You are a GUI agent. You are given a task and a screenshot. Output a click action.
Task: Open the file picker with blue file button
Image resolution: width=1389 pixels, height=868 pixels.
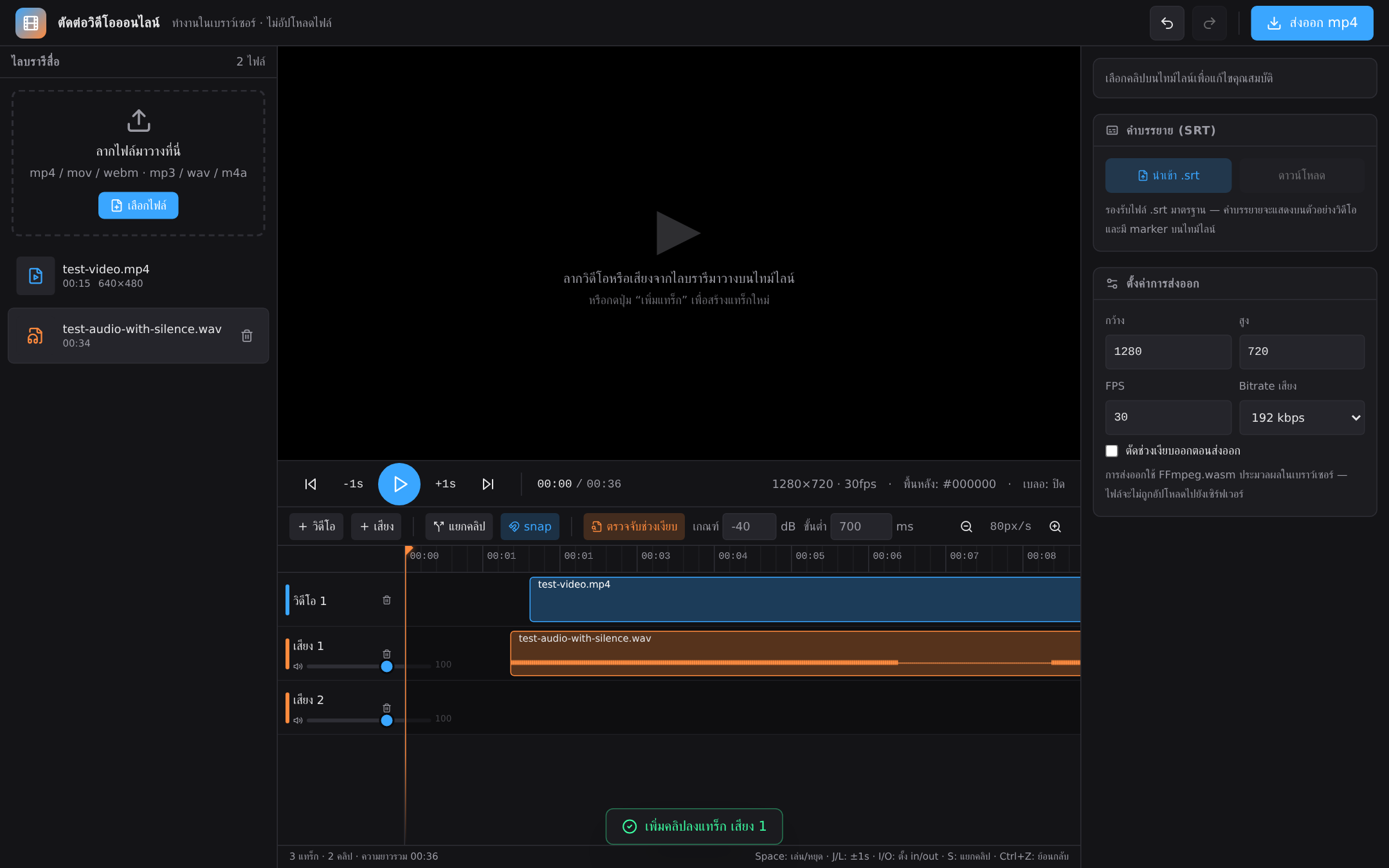(x=138, y=206)
